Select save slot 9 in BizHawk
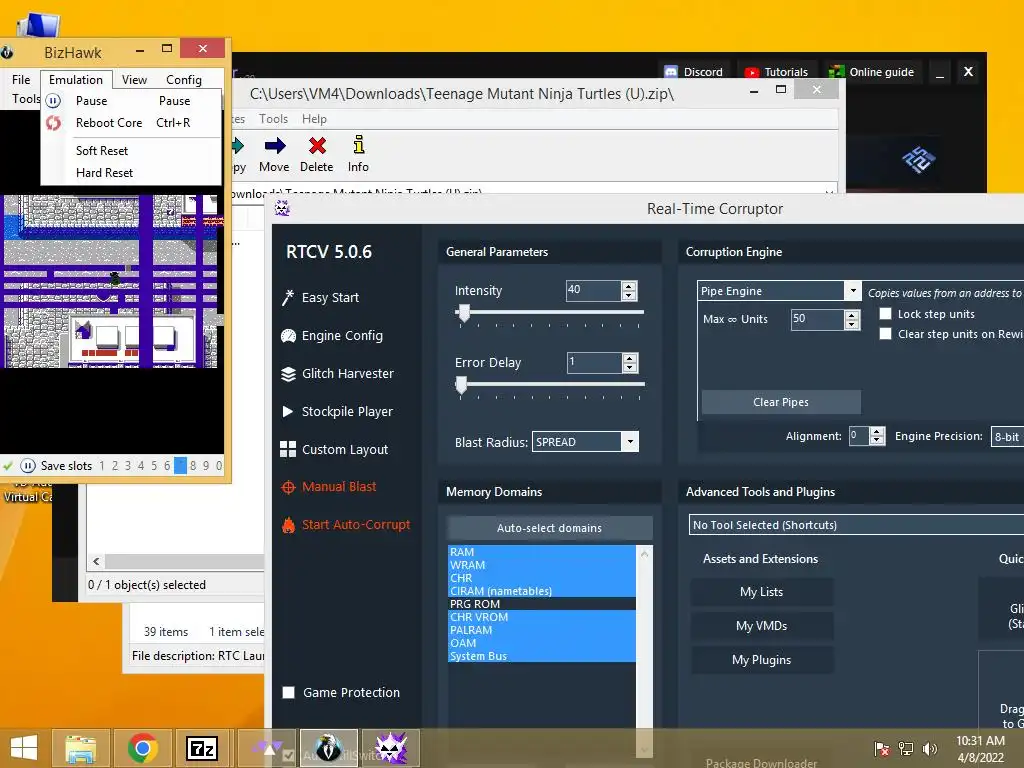 (x=206, y=466)
